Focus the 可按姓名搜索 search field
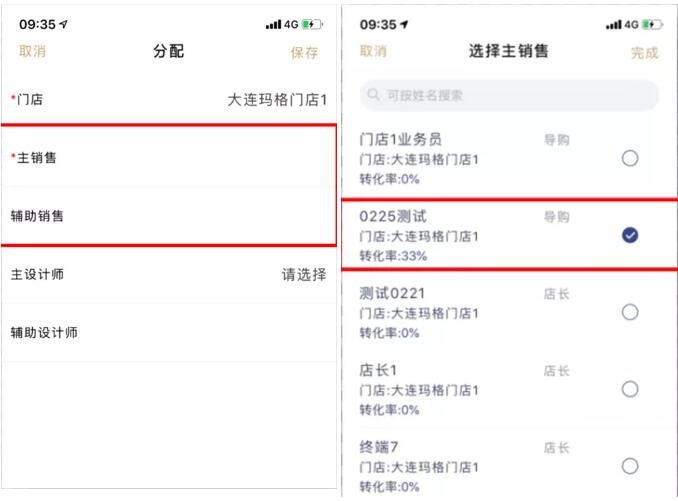This screenshot has height=501, width=678. click(x=509, y=95)
